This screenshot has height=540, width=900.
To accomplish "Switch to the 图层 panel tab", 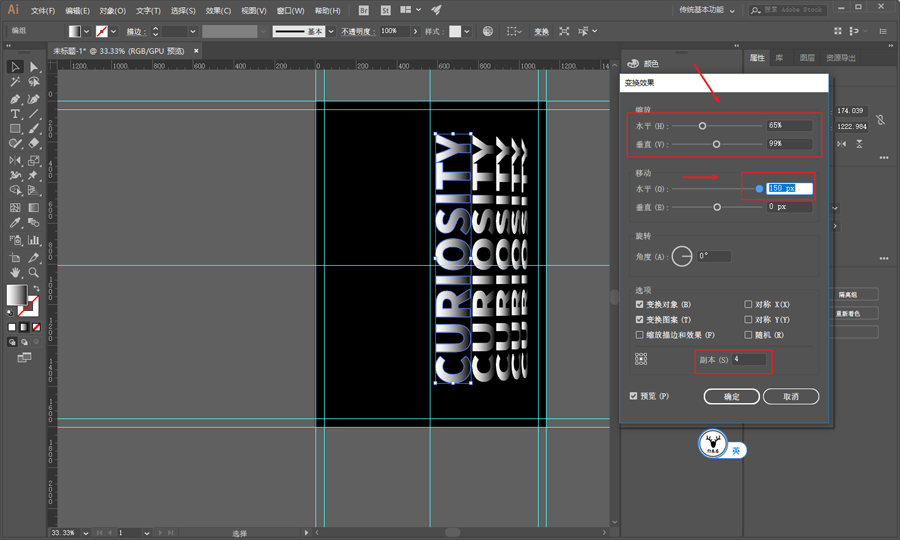I will (x=807, y=58).
